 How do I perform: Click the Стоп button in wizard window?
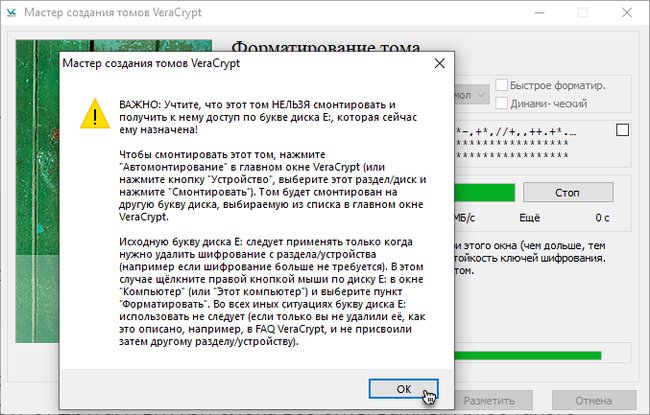coord(568,192)
